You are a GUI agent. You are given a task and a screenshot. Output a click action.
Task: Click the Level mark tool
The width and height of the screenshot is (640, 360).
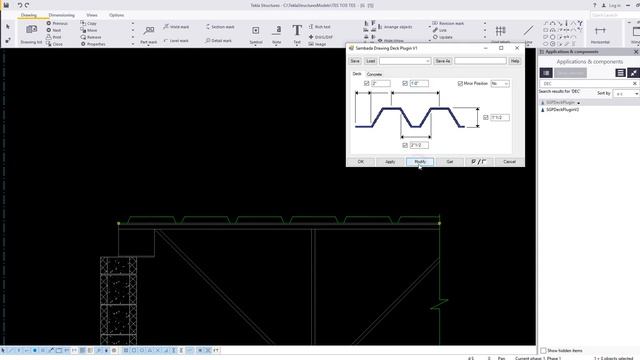pyautogui.click(x=176, y=41)
